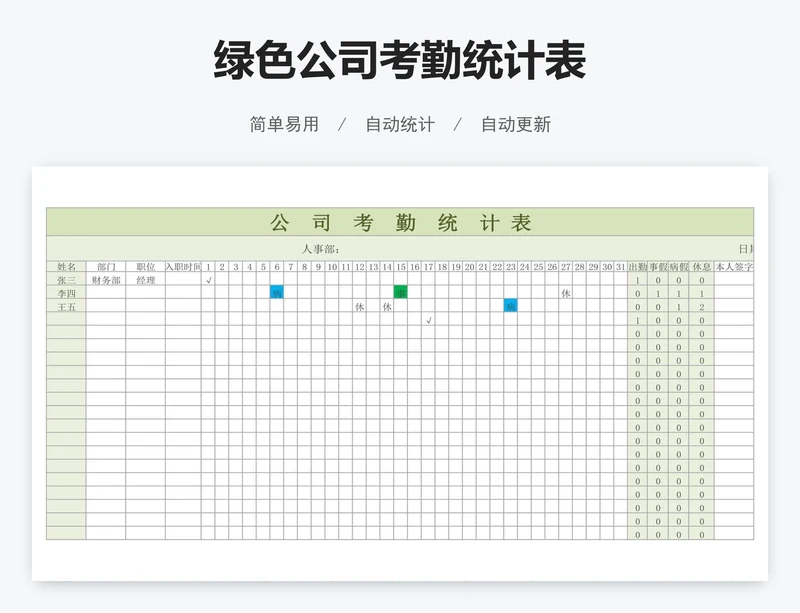
Task: Click 休 cell on day 12 for 王五
Action: (359, 307)
